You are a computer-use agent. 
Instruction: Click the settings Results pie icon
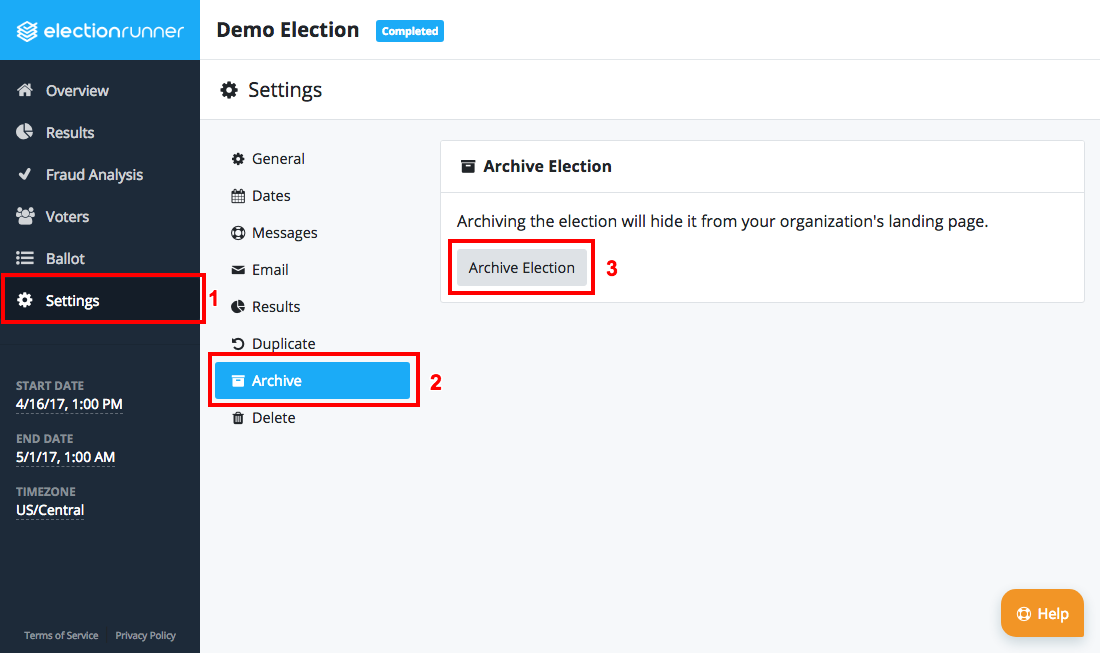[238, 307]
